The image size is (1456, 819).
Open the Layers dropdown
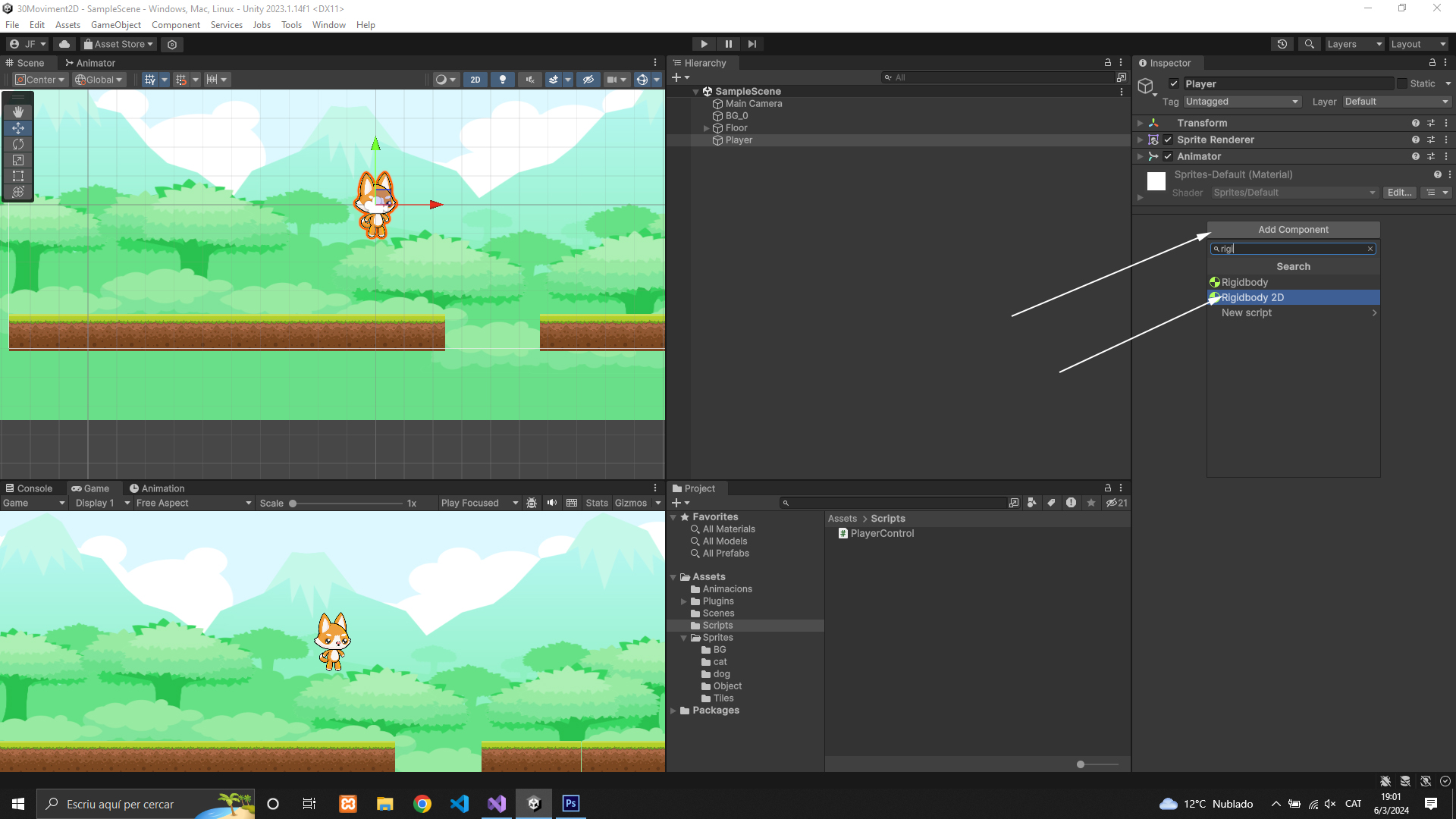click(x=1354, y=44)
